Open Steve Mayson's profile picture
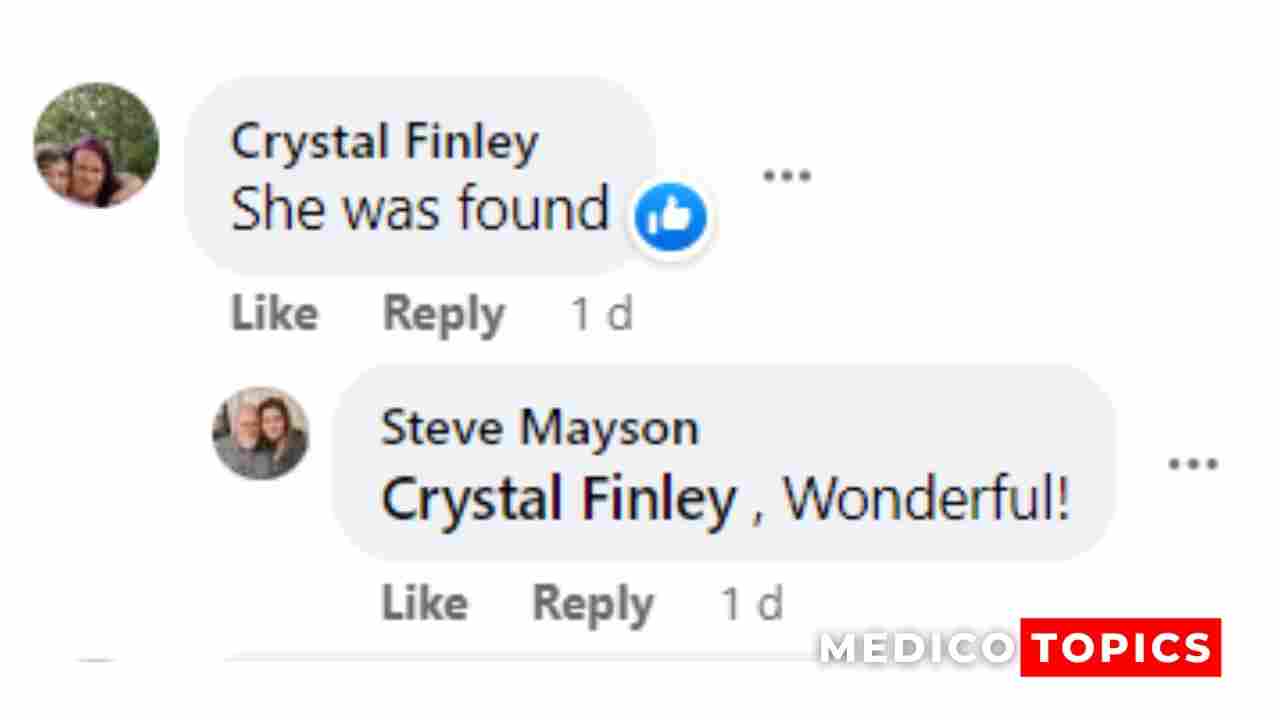This screenshot has height=720, width=1280. (261, 433)
